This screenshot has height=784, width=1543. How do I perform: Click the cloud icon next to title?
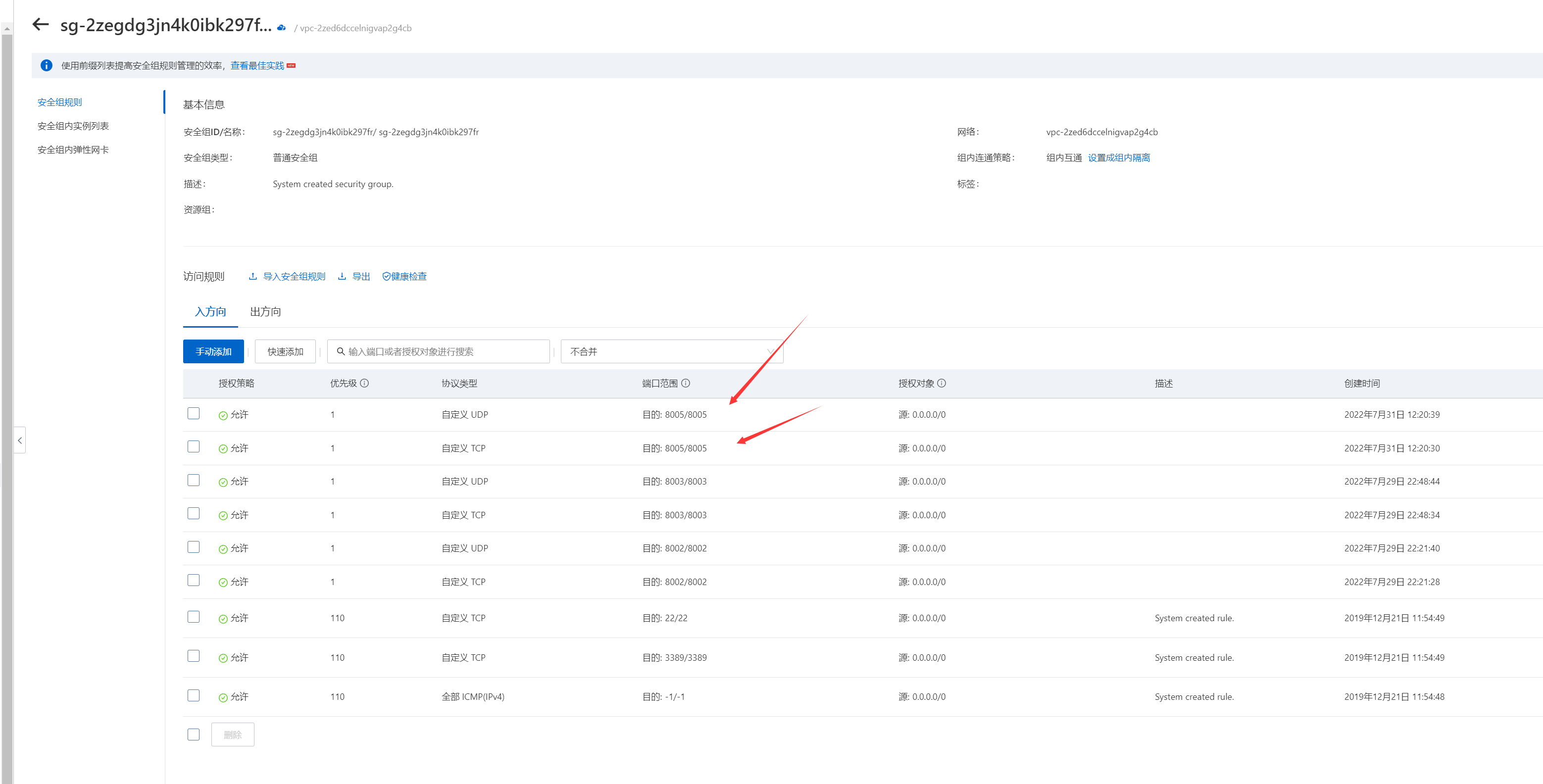tap(282, 28)
